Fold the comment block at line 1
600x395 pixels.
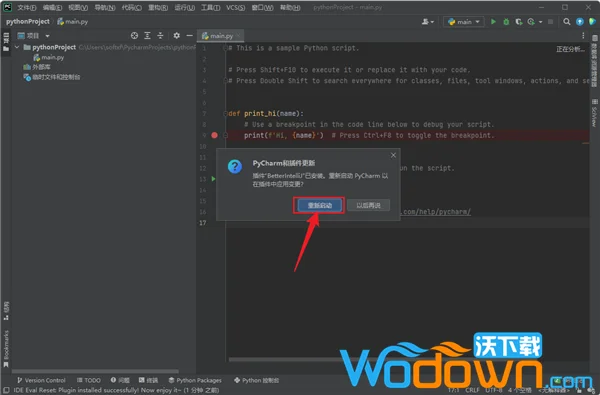(225, 48)
